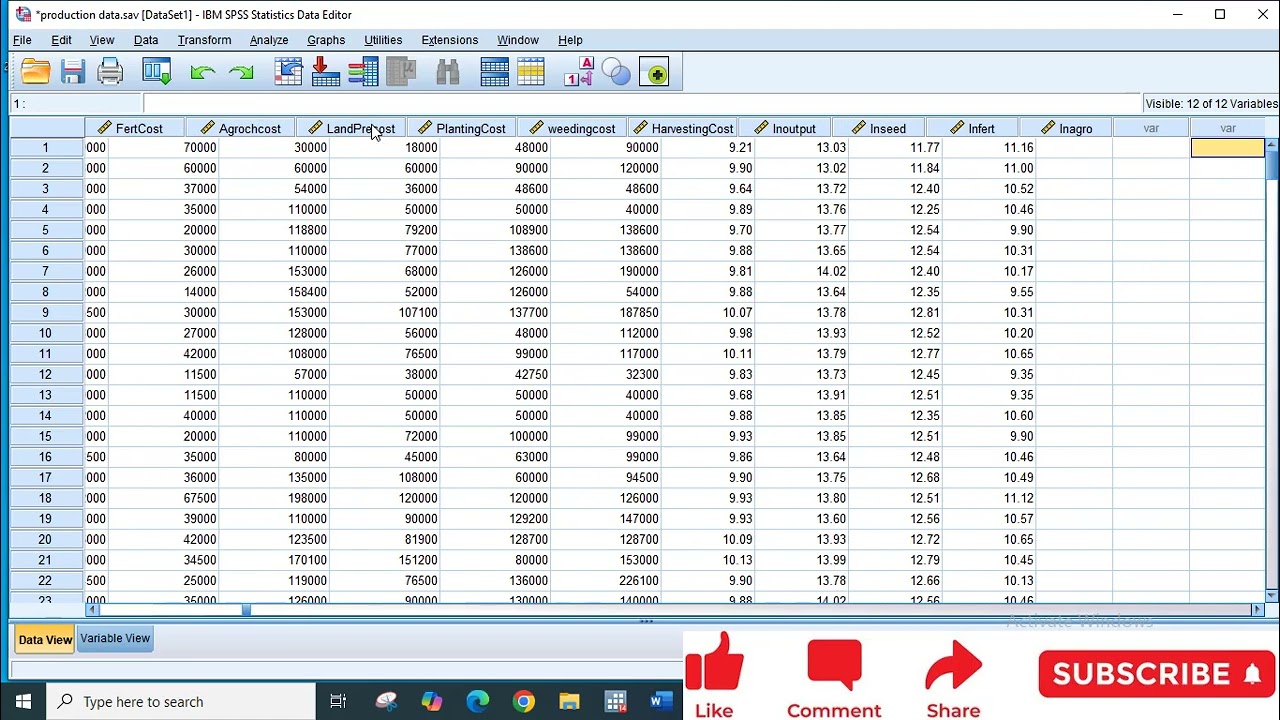Click the Windows taskbar search box
1280x720 pixels.
click(x=181, y=701)
